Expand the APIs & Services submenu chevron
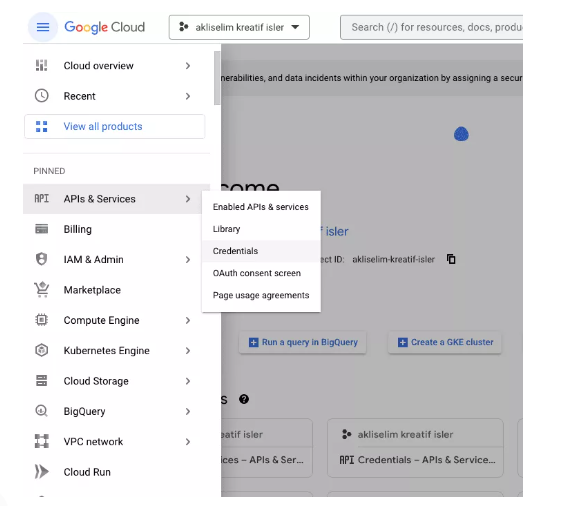561x506 pixels. (188, 199)
